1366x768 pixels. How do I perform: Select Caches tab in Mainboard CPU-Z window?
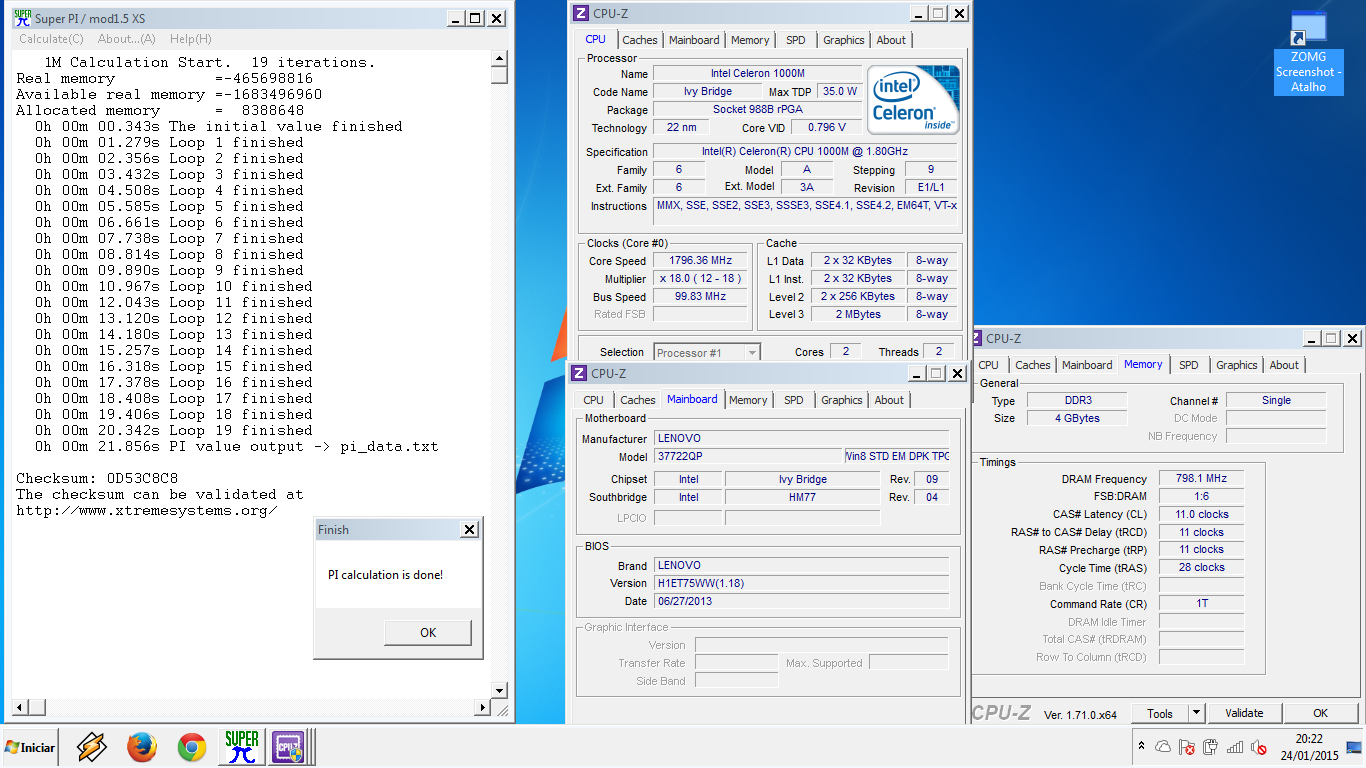click(x=638, y=400)
